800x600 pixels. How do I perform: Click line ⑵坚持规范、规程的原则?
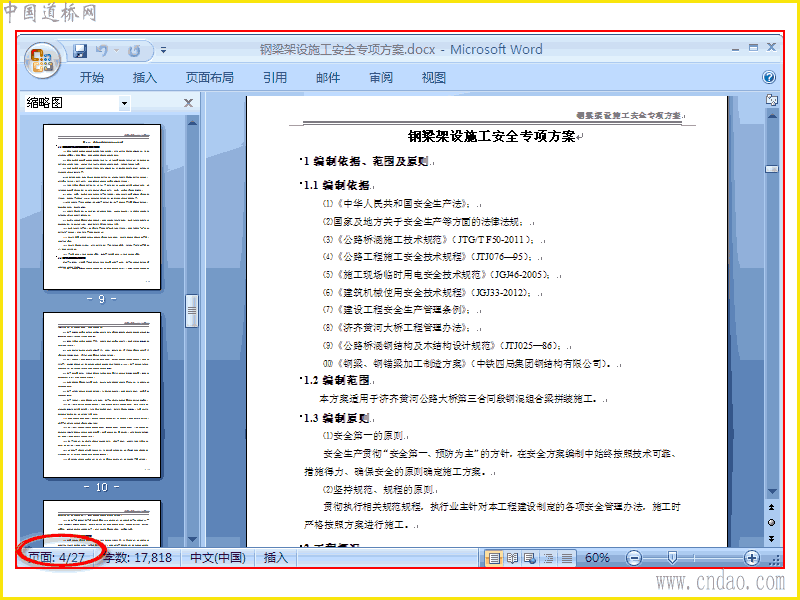pos(378,490)
